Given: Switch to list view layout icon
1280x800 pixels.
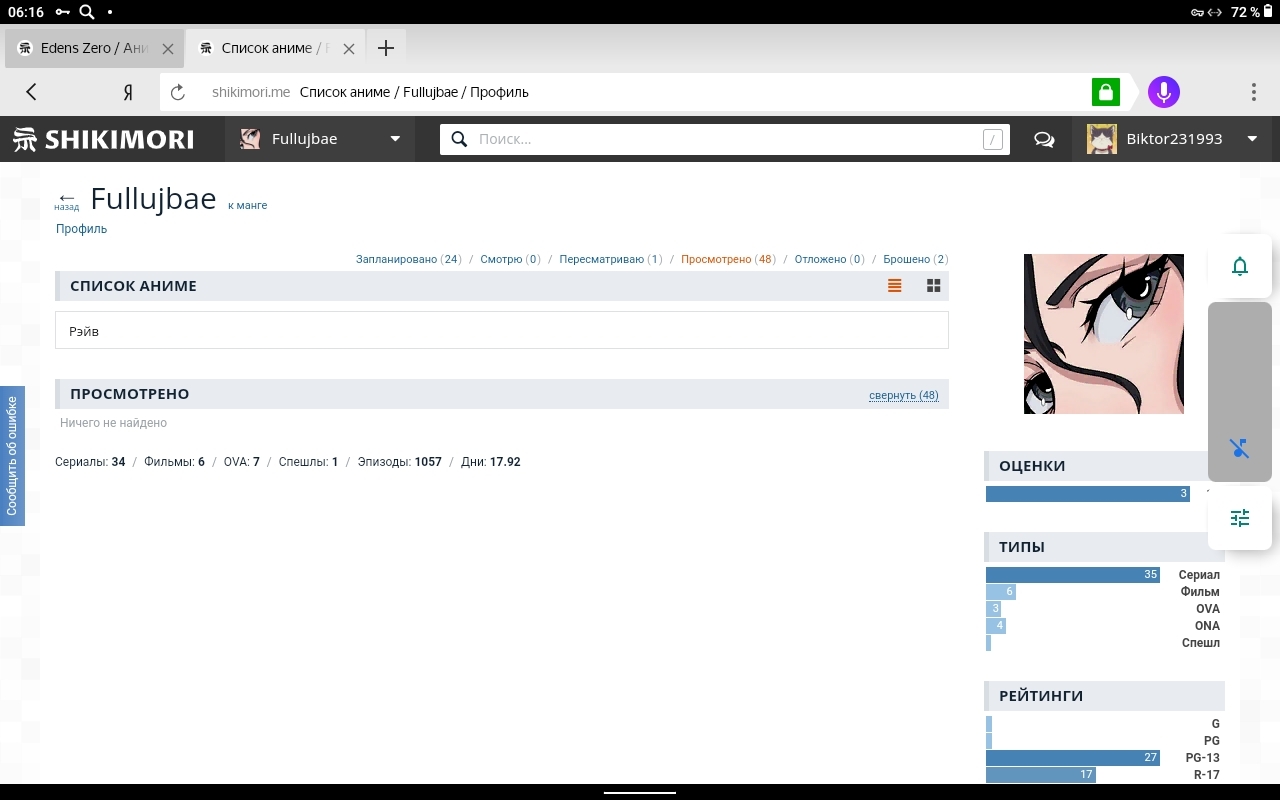Looking at the screenshot, I should point(894,286).
